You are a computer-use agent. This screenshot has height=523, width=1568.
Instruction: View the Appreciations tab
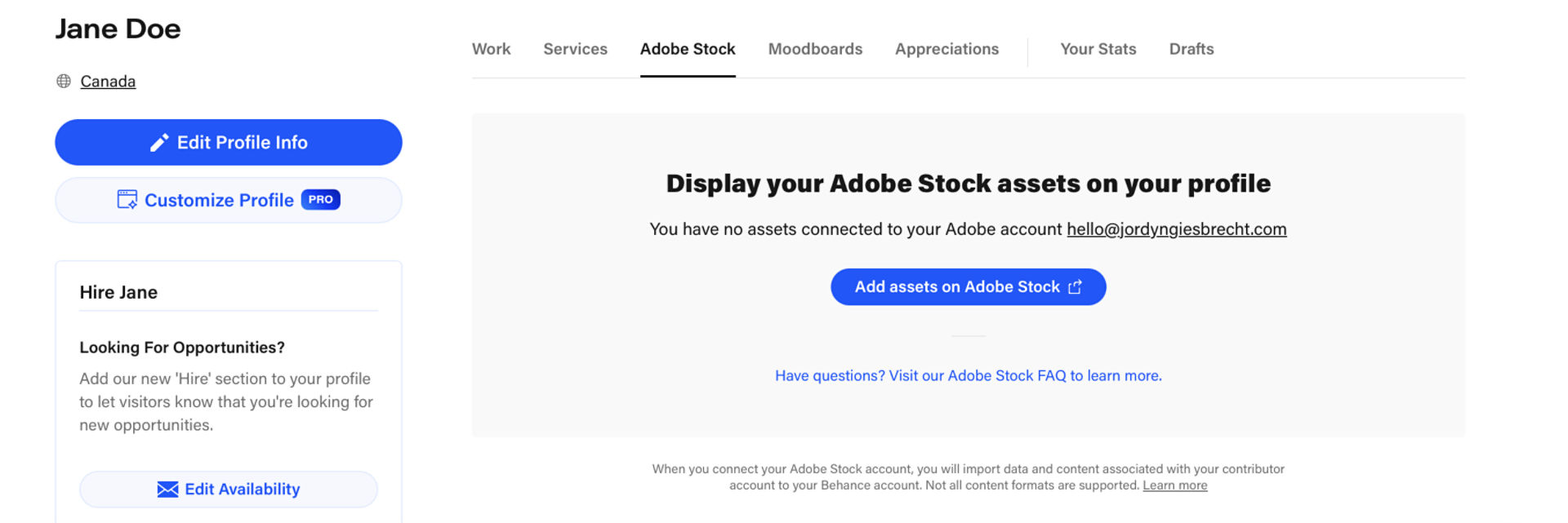tap(947, 49)
